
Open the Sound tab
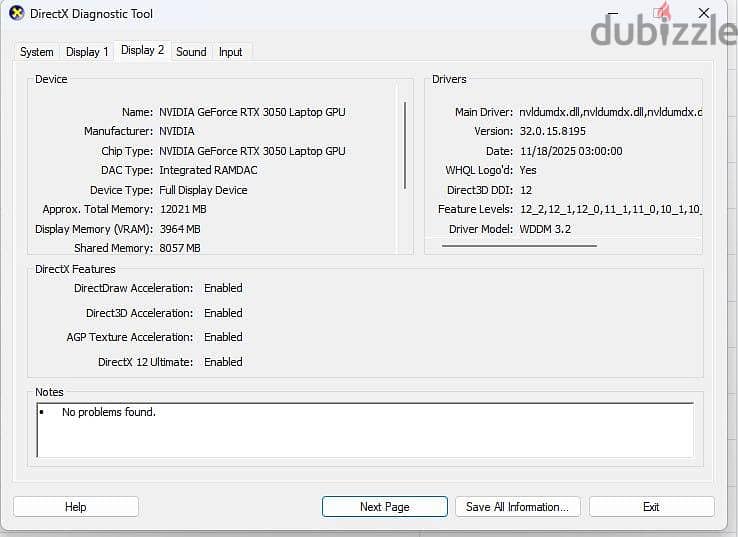pyautogui.click(x=191, y=52)
